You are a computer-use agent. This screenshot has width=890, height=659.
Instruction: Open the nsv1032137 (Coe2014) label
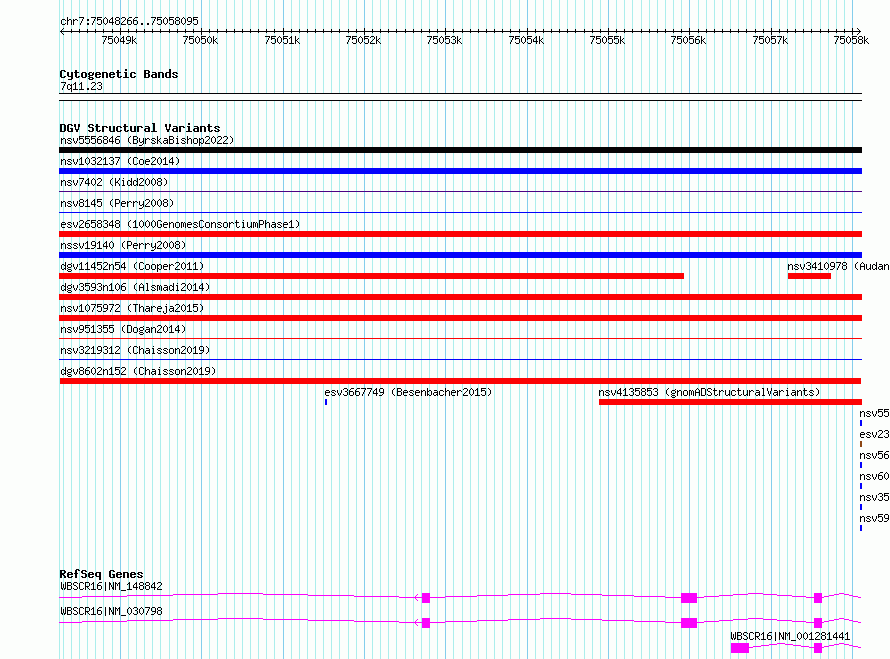point(120,161)
